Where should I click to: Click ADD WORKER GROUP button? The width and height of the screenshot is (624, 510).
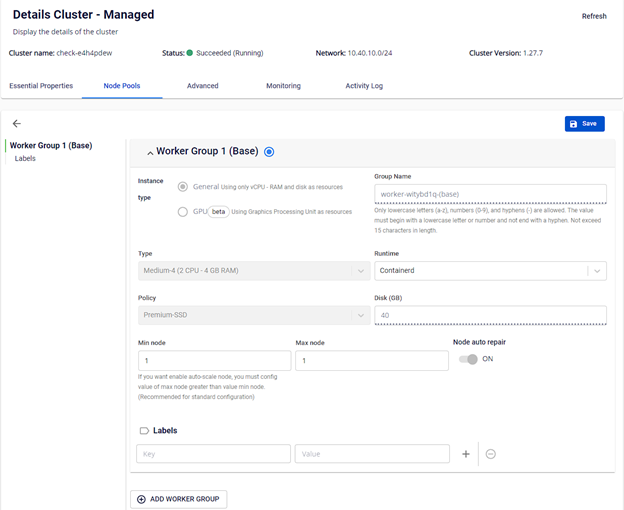[x=179, y=499]
